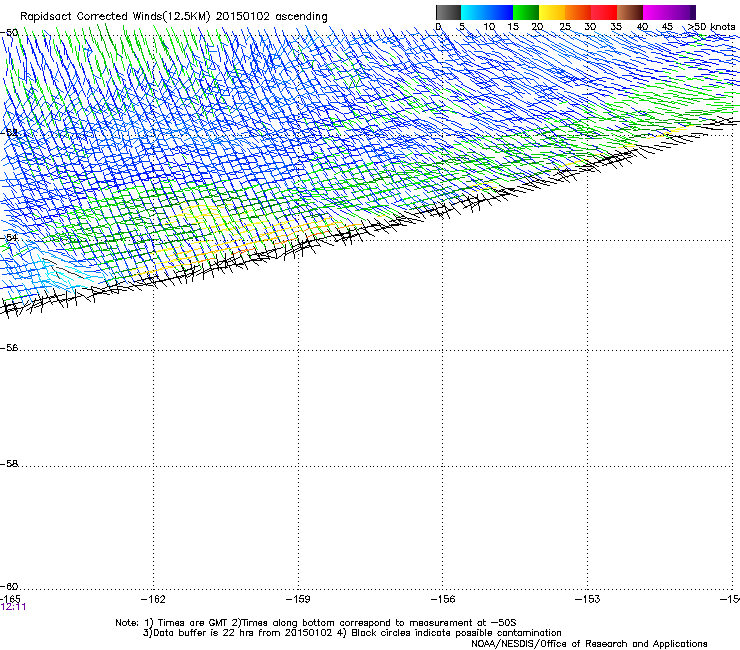Click the ">50 knots" legend label
Screen dimensions: 740x650
point(711,27)
